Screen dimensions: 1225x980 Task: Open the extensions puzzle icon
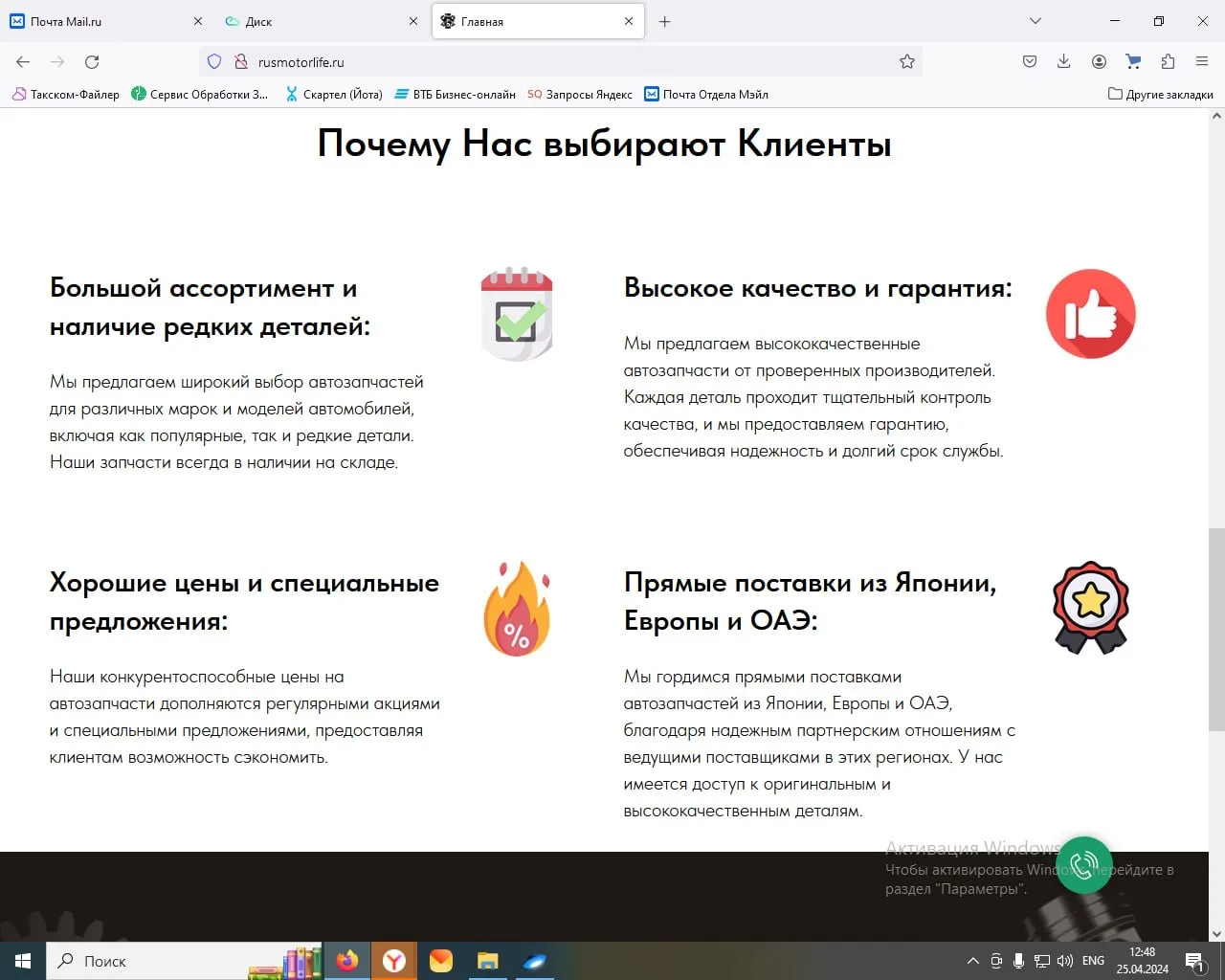coord(1168,62)
